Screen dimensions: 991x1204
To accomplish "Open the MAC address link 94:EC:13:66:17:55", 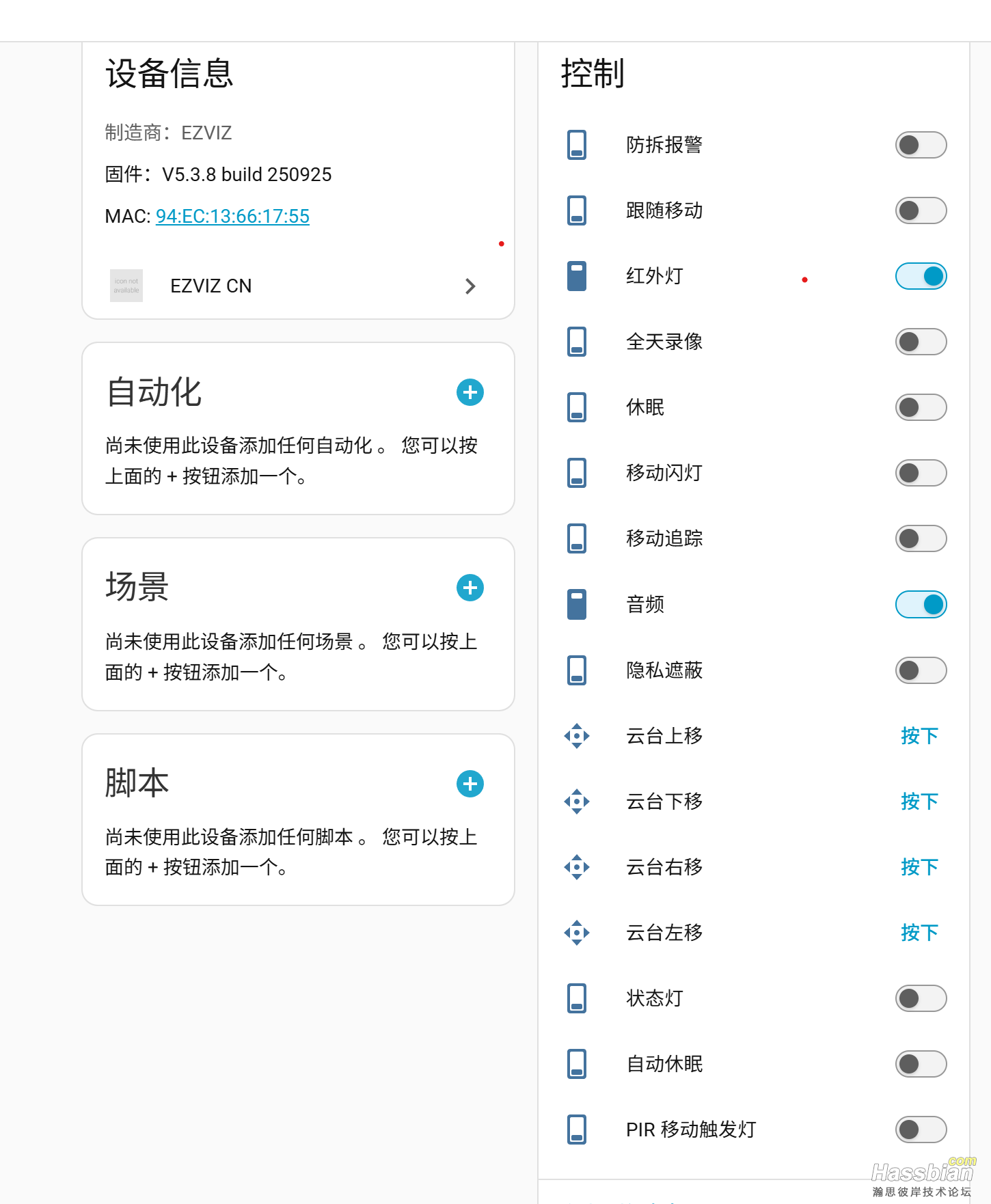I will (x=232, y=216).
